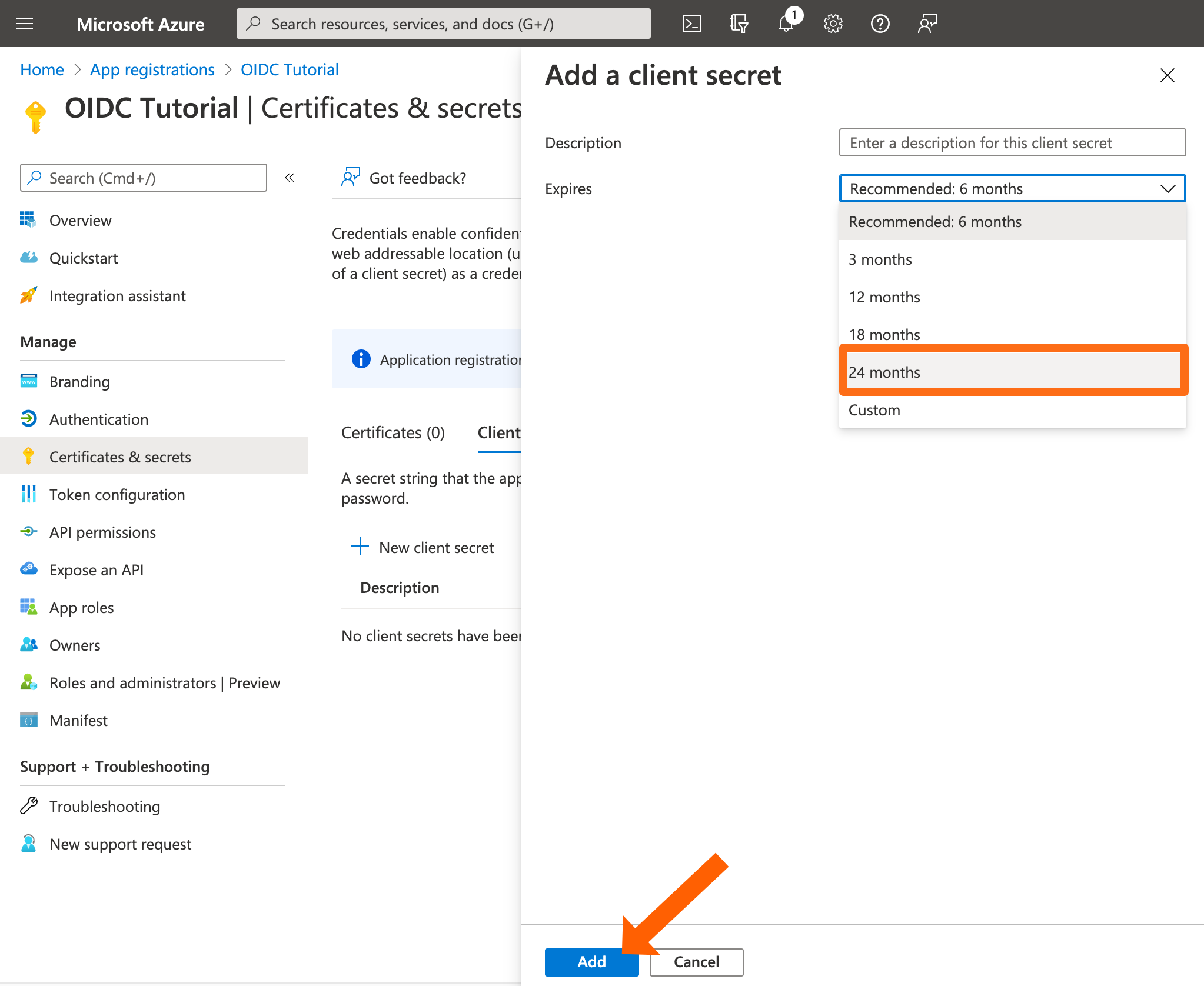Screen dimensions: 1204x986
Task: Open Cloud Shell from top bar
Action: coord(691,24)
